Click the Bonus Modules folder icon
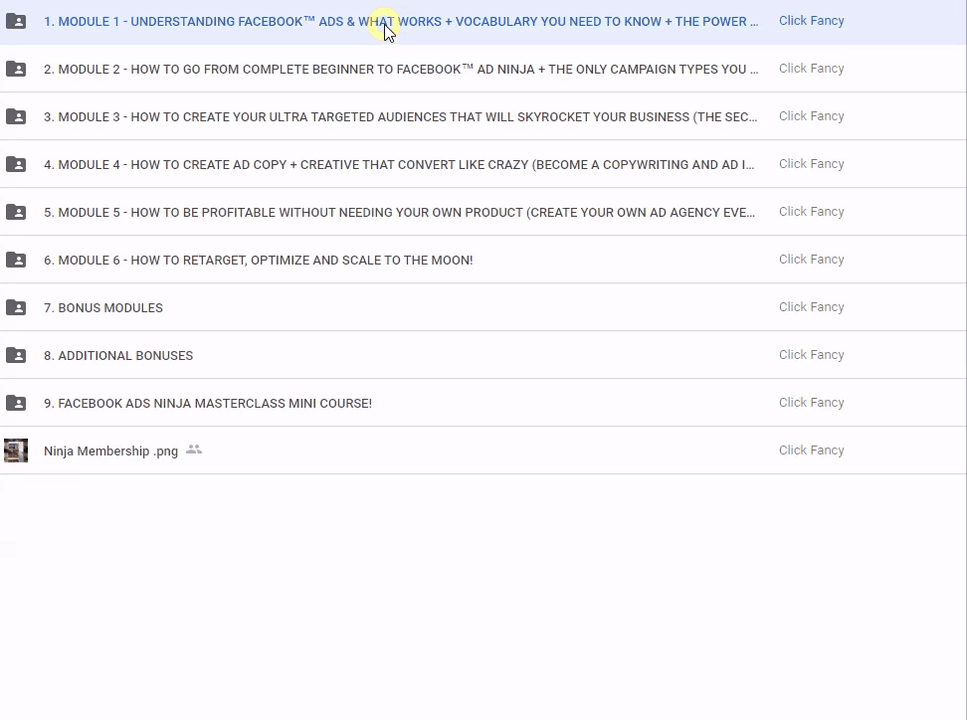This screenshot has height=720, width=967. 16,307
